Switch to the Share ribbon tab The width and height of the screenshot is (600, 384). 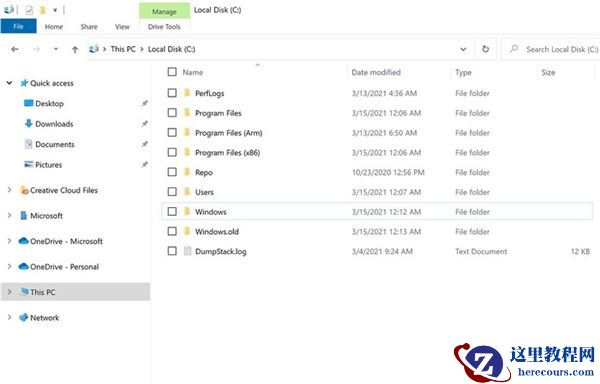click(89, 27)
